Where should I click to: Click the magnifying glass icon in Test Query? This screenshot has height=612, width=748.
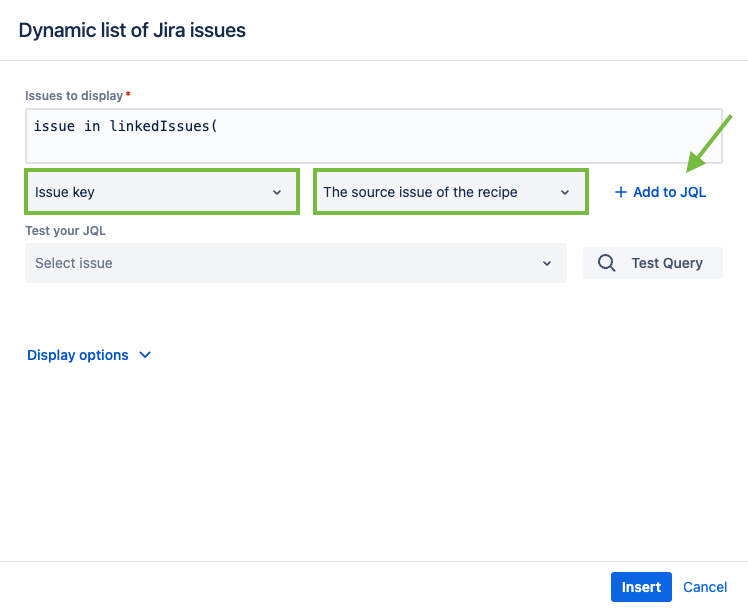tap(606, 263)
